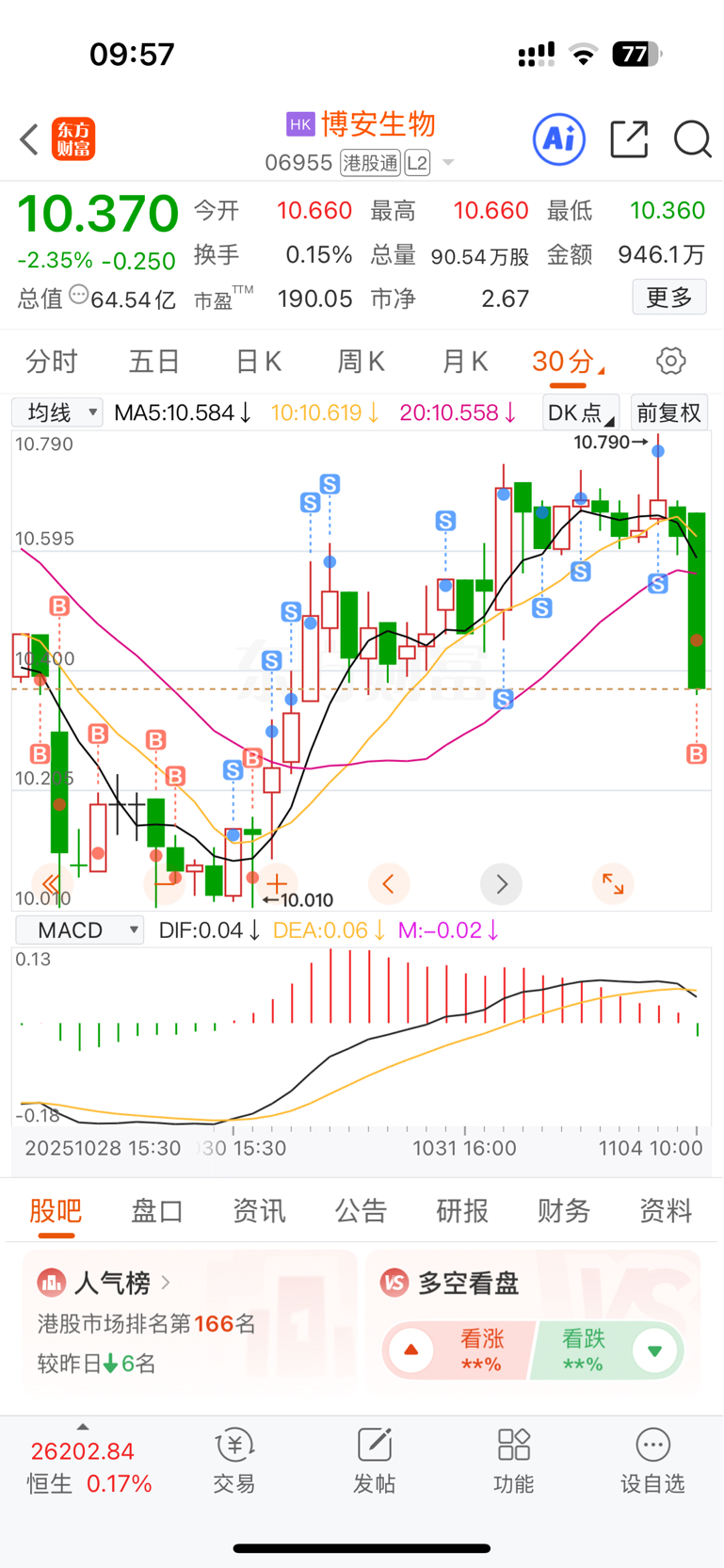Open chart settings gear icon

(x=670, y=361)
